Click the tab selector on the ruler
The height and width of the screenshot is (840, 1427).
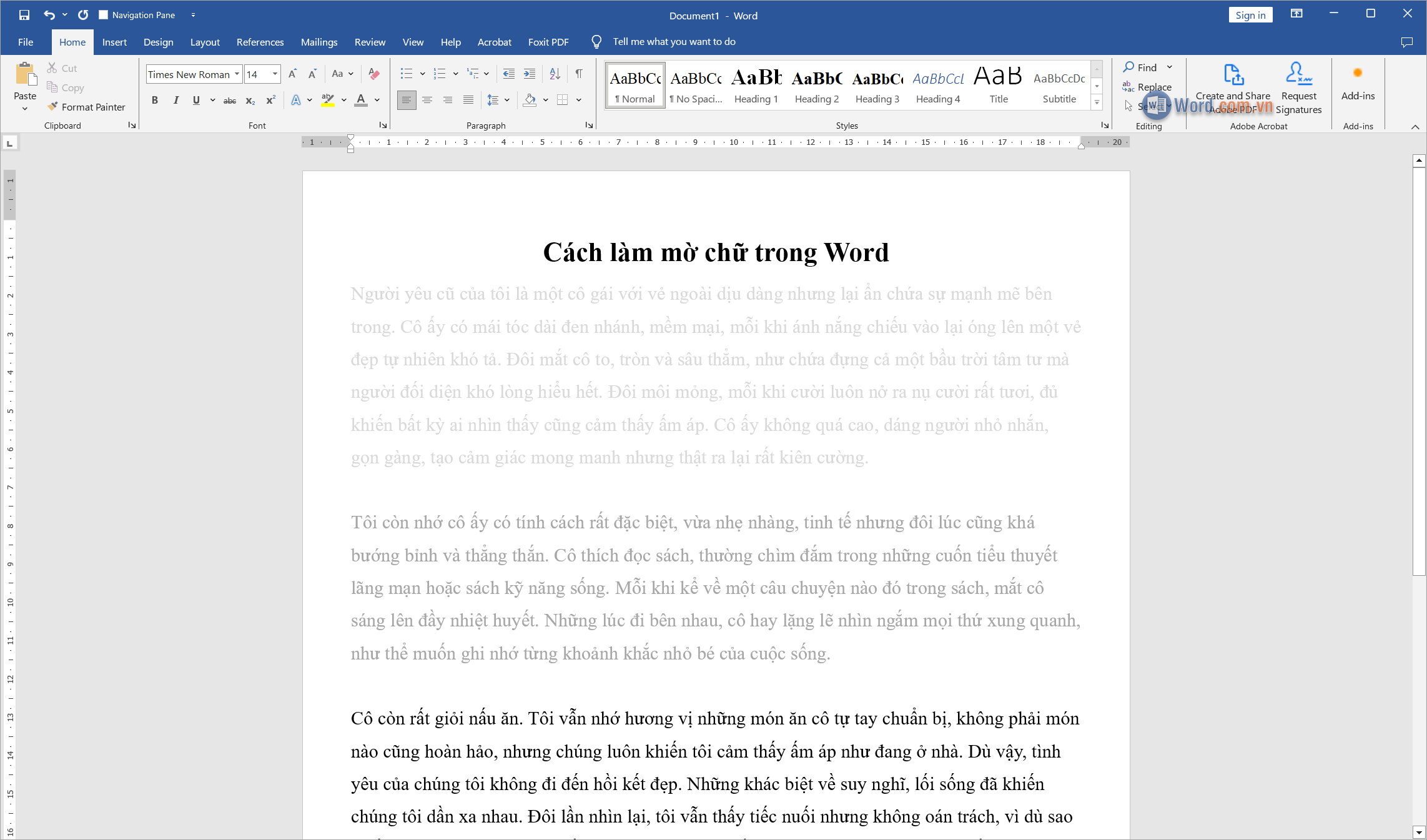point(9,143)
